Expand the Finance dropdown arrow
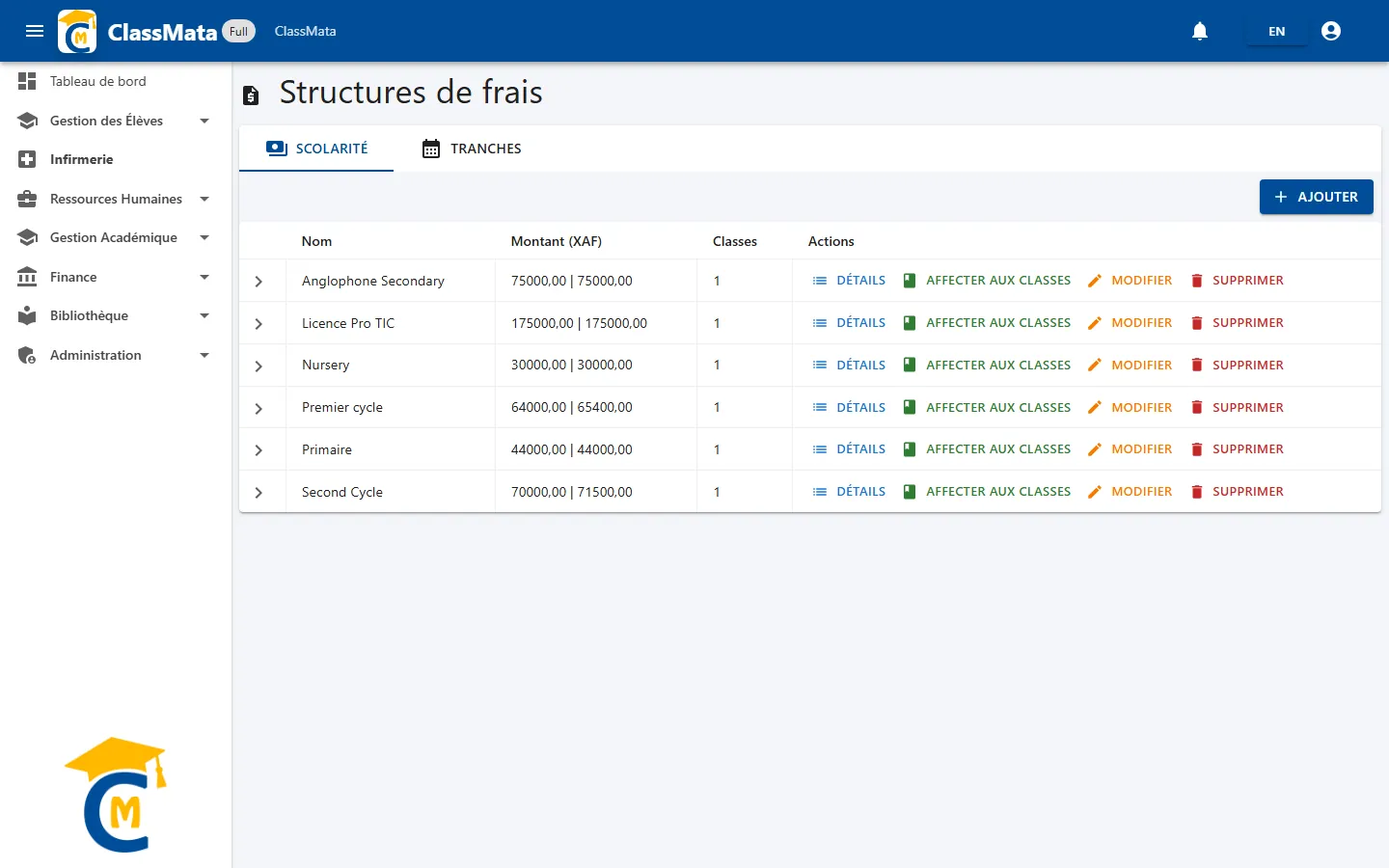Screen dimensions: 1389x868 (x=204, y=277)
